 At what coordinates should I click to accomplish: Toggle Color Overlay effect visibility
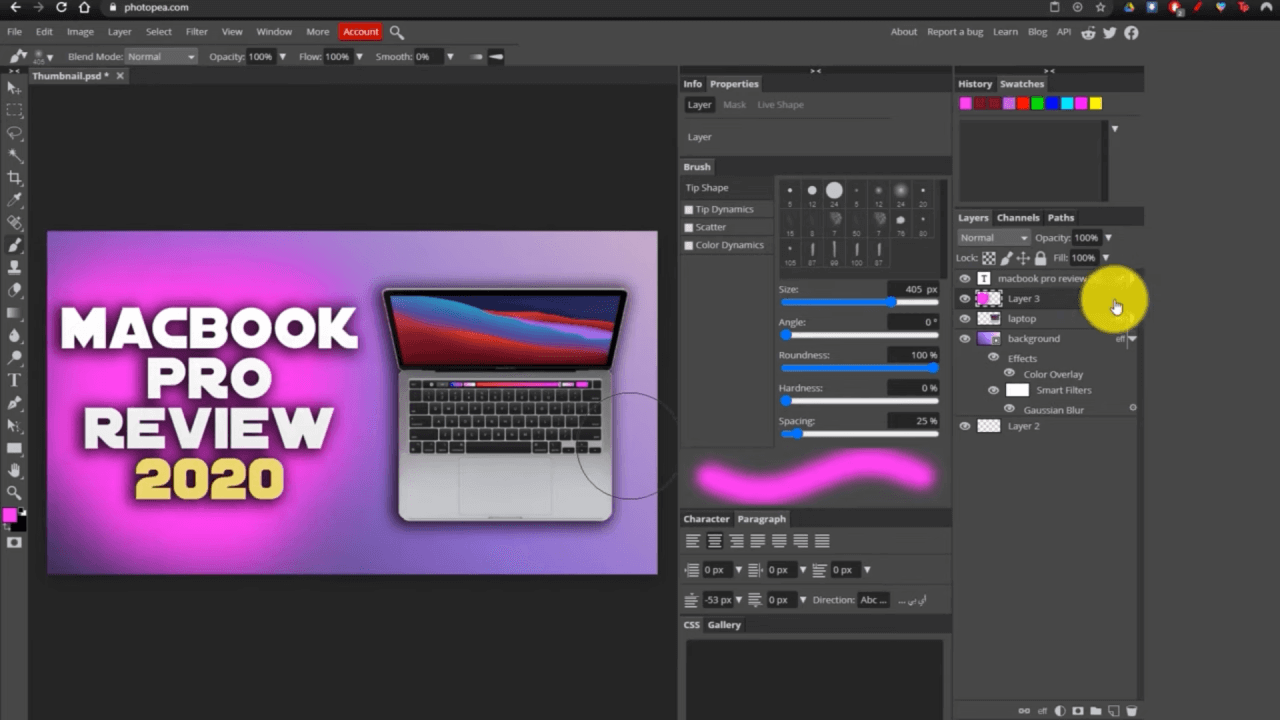(x=1009, y=373)
